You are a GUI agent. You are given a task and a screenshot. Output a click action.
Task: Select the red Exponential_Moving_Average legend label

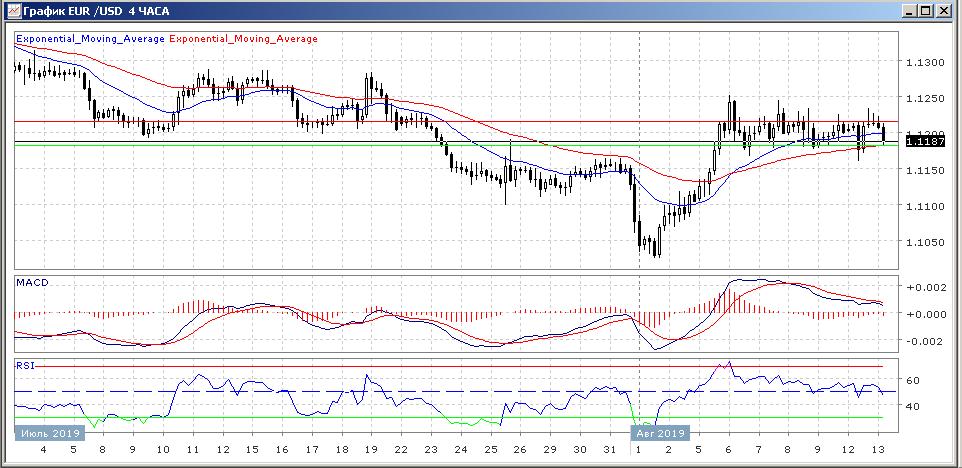(244, 39)
